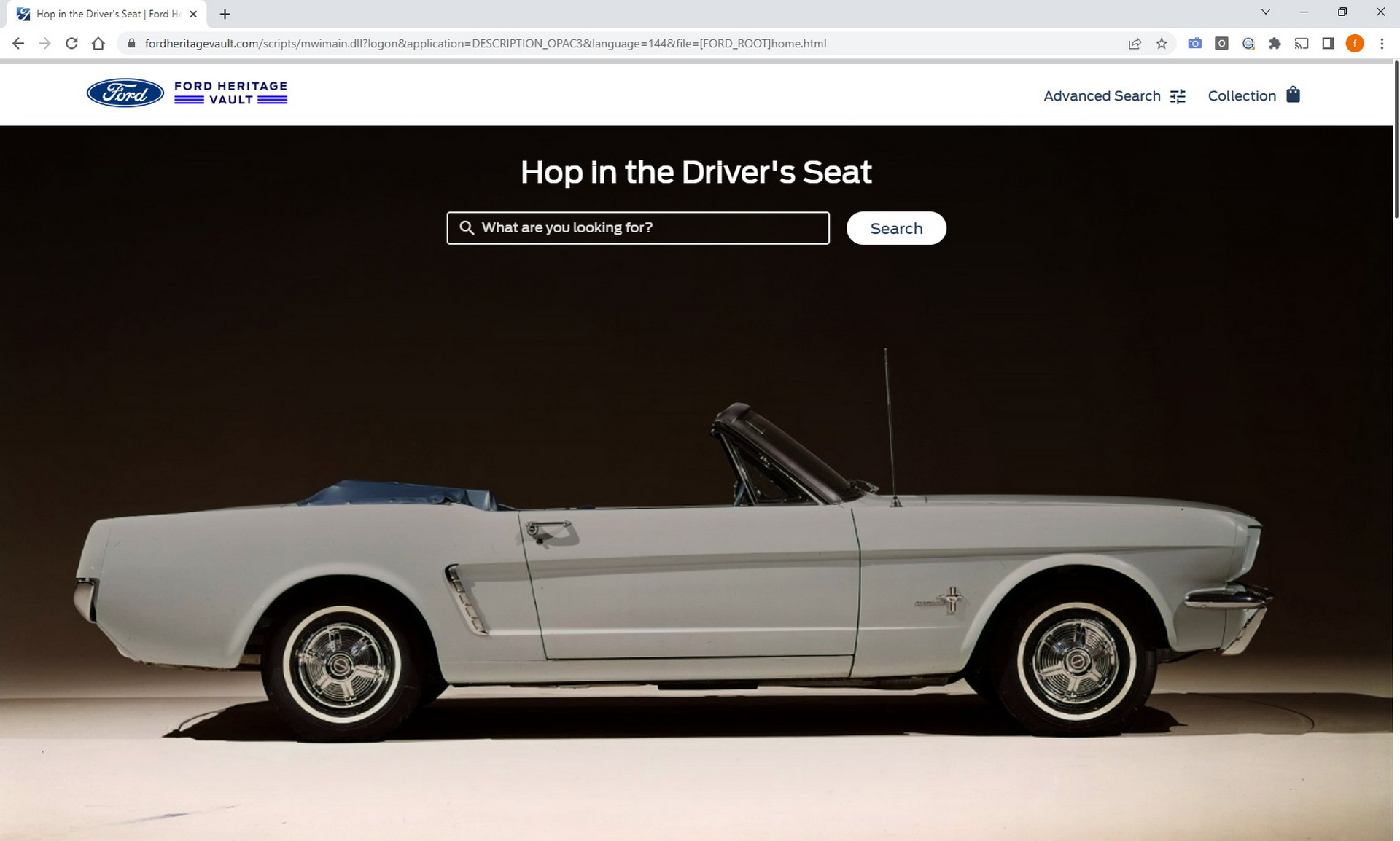The height and width of the screenshot is (841, 1400).
Task: Click the Ford logo in the page header
Action: pyautogui.click(x=125, y=93)
